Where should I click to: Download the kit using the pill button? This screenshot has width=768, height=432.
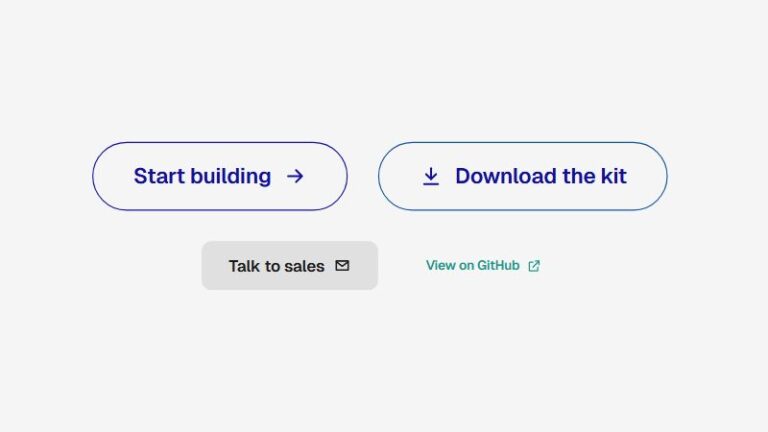(523, 176)
